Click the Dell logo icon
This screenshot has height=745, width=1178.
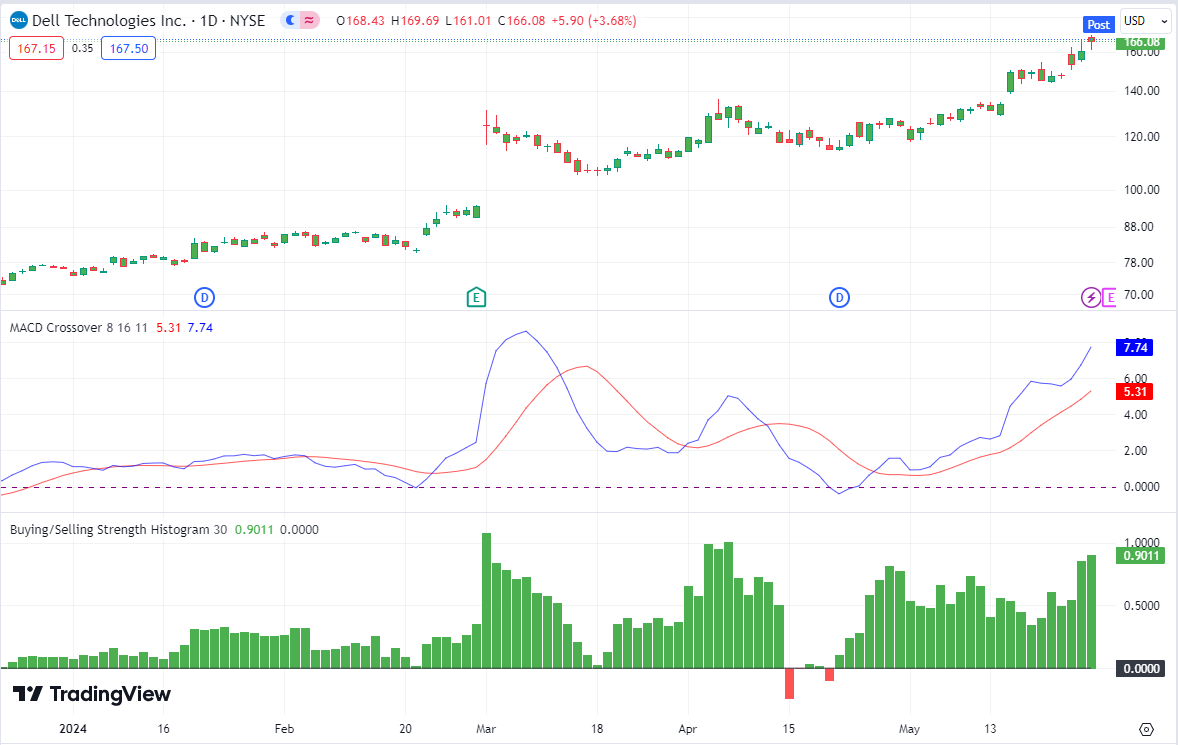(x=19, y=20)
